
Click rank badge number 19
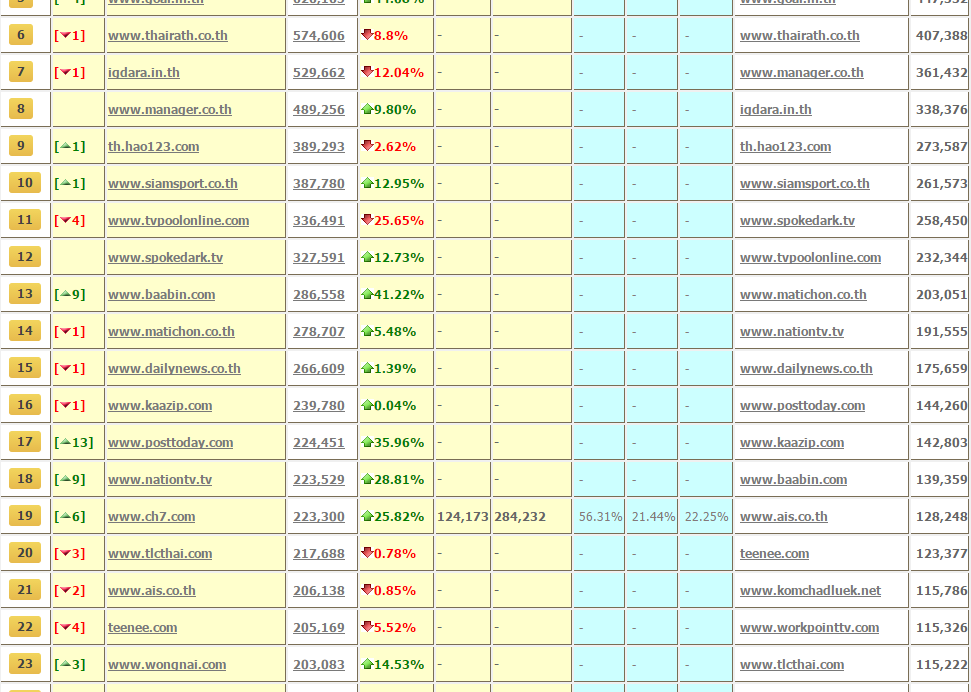[x=25, y=516]
